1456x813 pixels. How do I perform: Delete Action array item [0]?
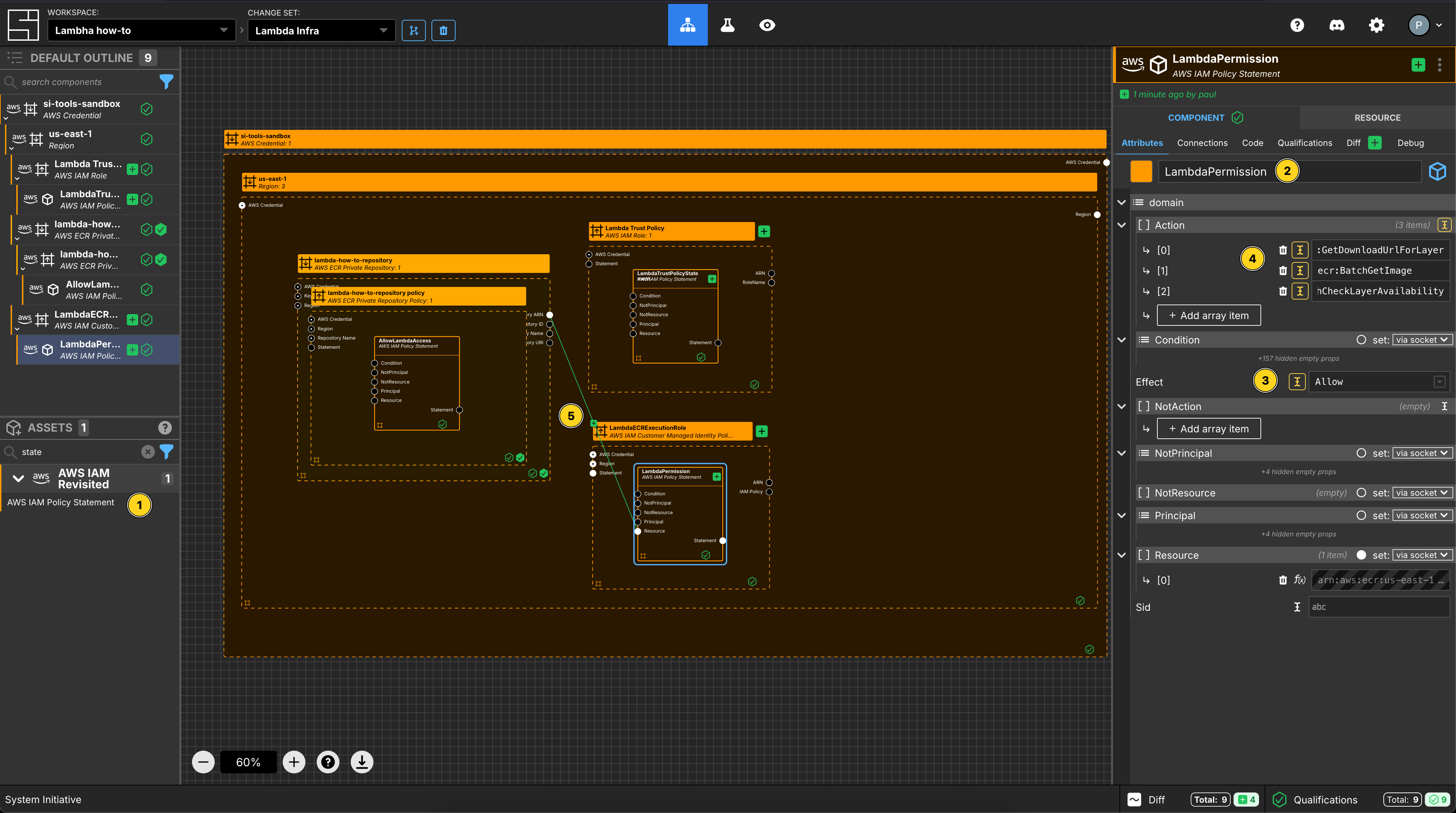1283,250
